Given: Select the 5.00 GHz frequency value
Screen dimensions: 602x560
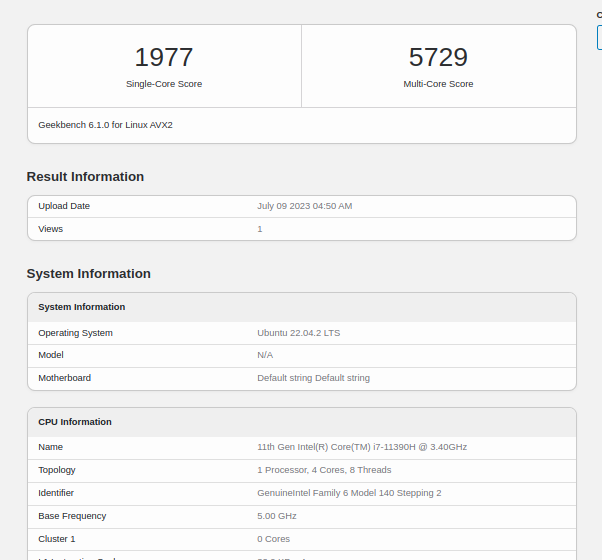Looking at the screenshot, I should pos(277,516).
